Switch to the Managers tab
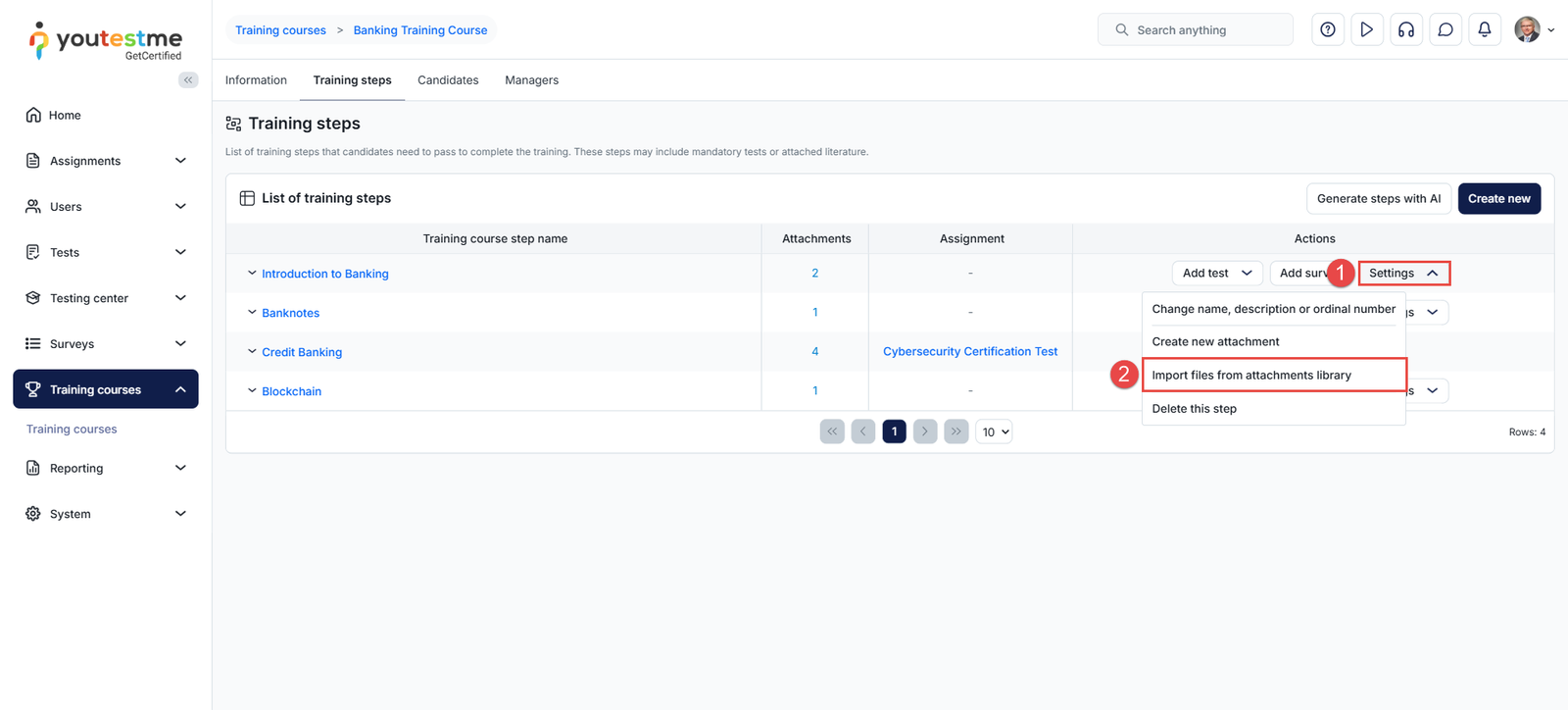Image resolution: width=1568 pixels, height=710 pixels. (531, 80)
